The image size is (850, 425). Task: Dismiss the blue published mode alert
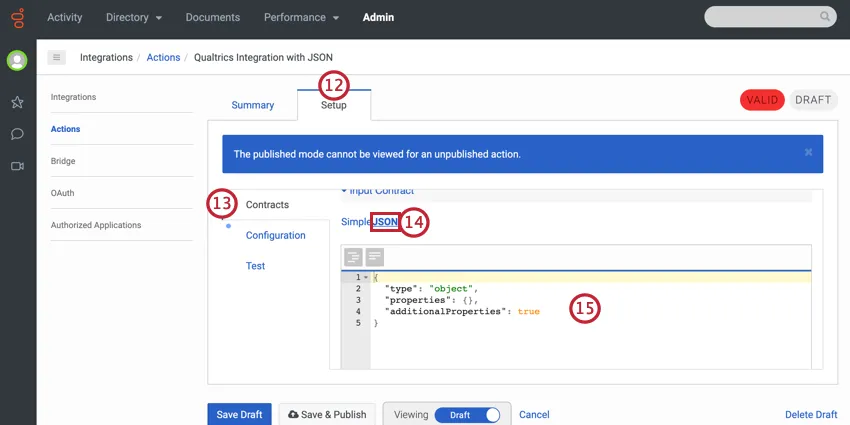tap(808, 153)
